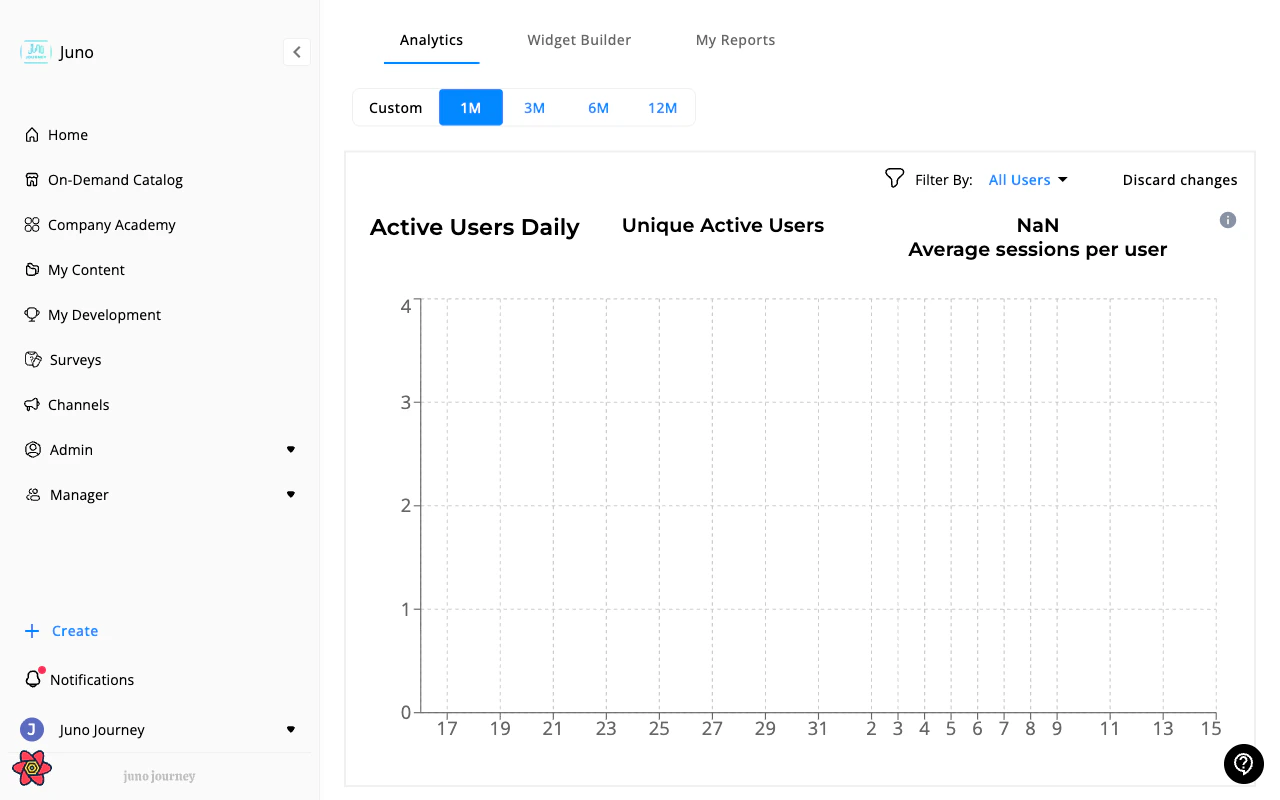Navigate to Company Academy
The height and width of the screenshot is (800, 1280).
pos(110,224)
